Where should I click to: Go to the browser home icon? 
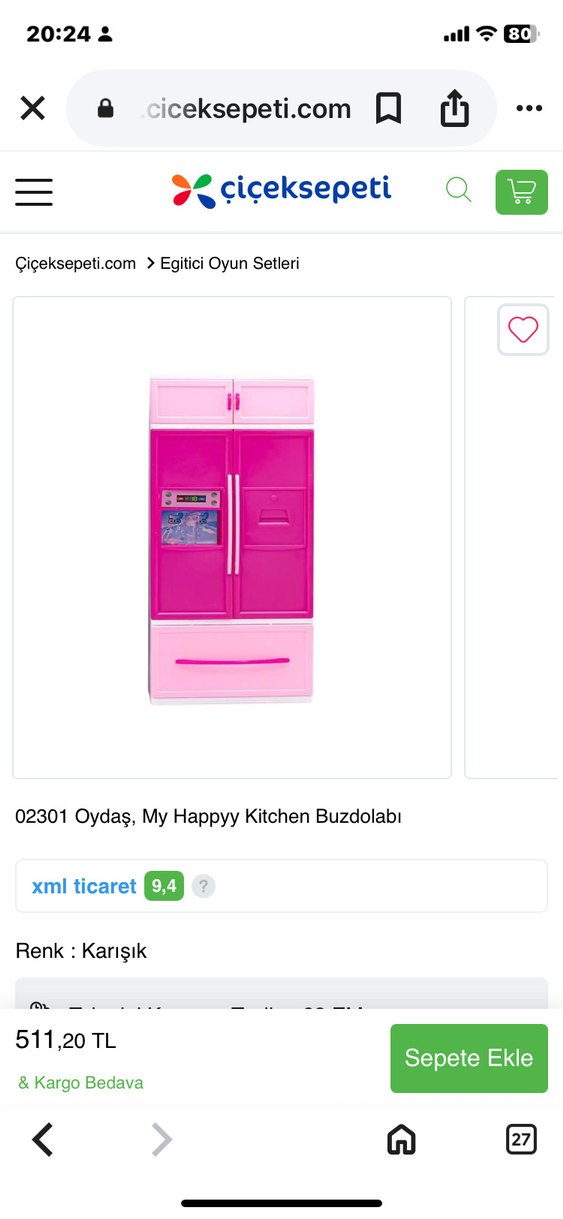coord(401,1138)
